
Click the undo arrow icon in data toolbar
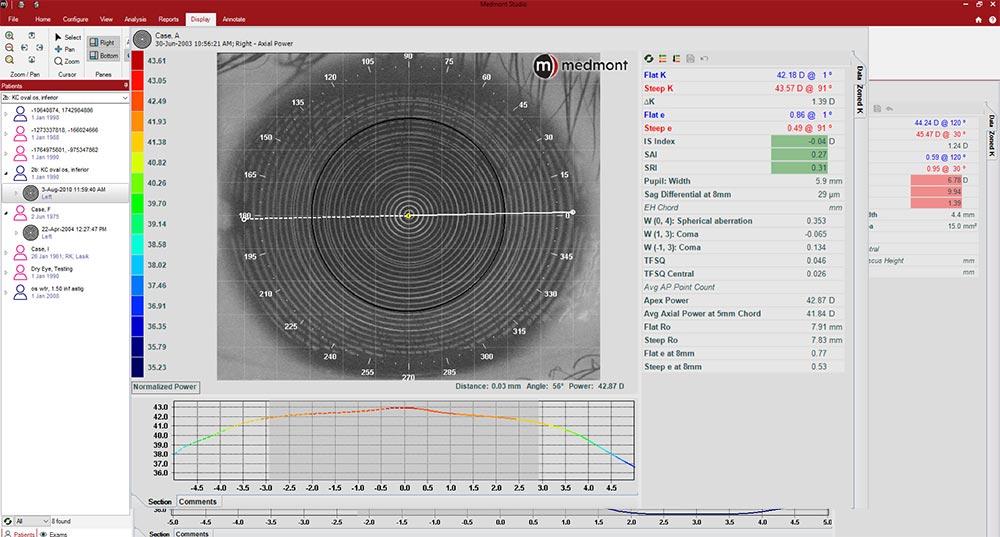tap(704, 59)
